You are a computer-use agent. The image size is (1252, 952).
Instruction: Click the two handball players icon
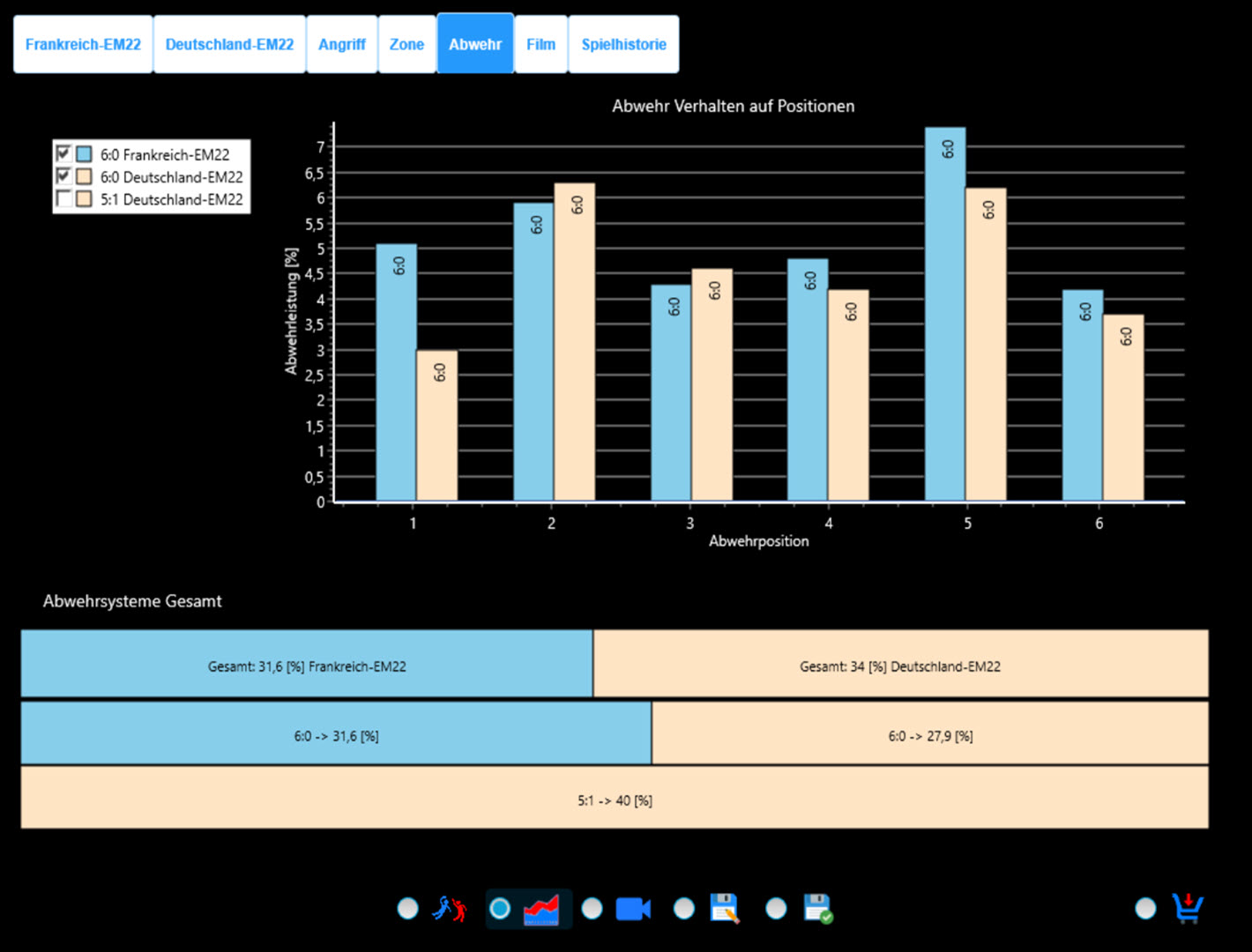pos(449,909)
